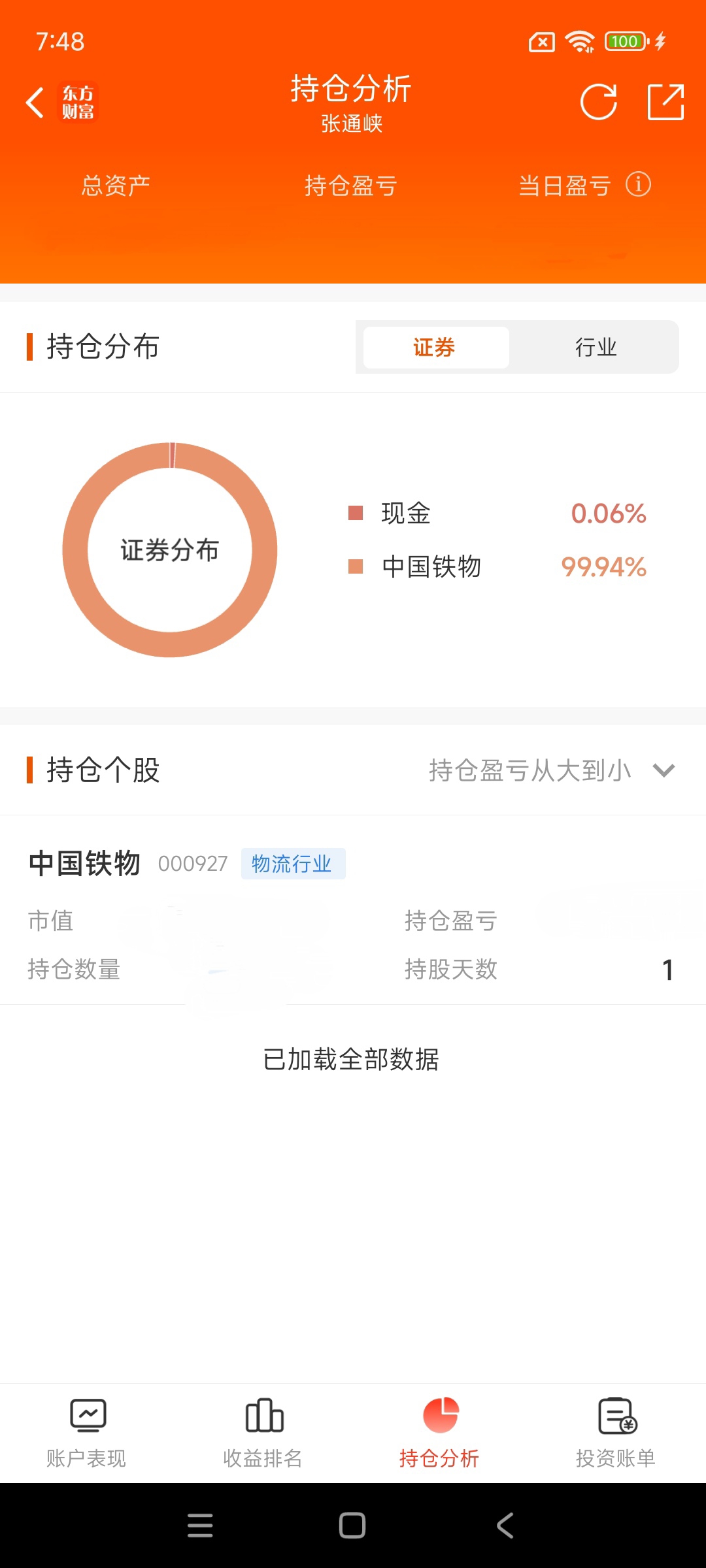Switch distribution view to 证券
Image resolution: width=706 pixels, height=1568 pixels.
click(x=435, y=348)
